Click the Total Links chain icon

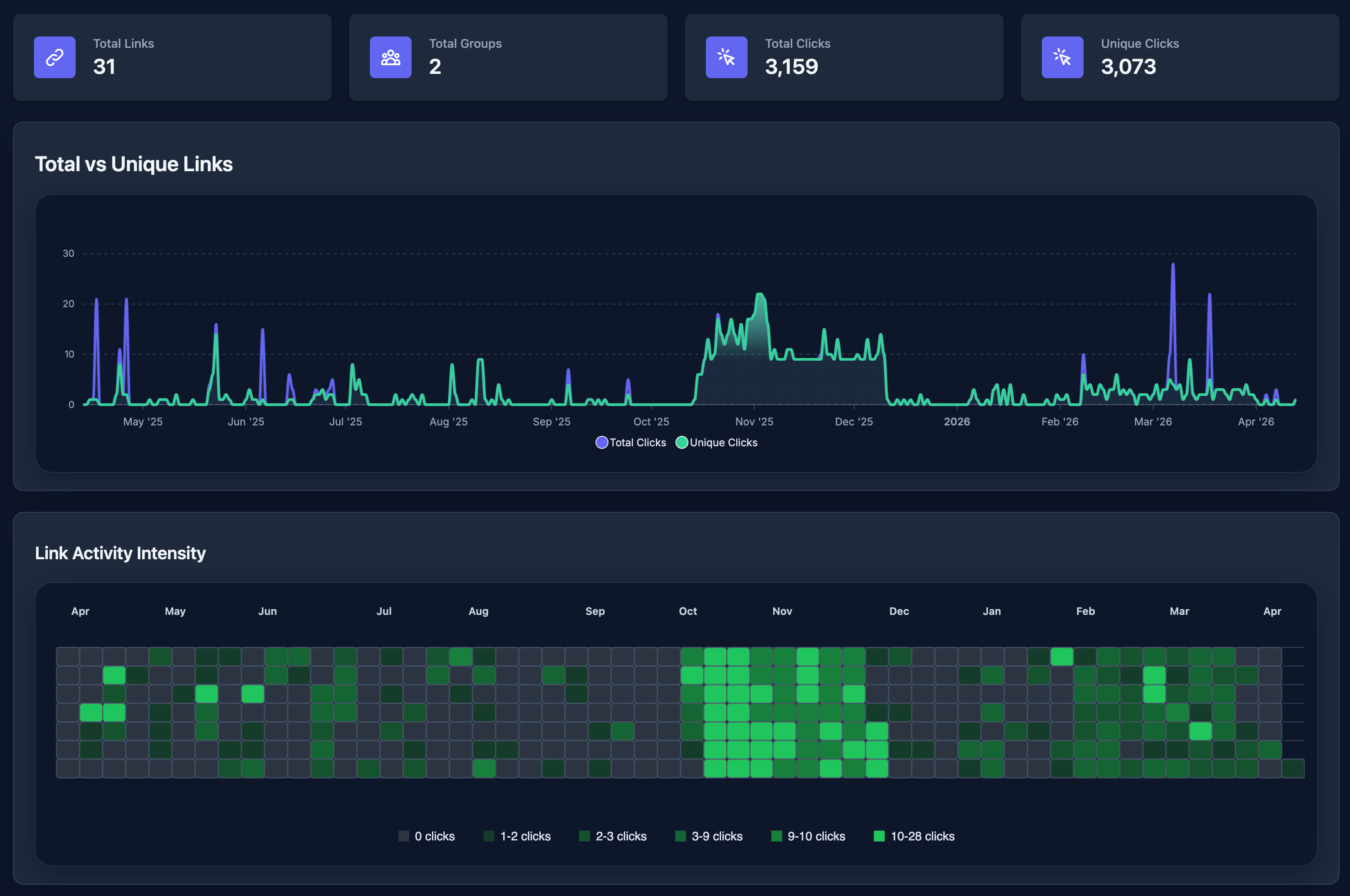click(x=54, y=57)
